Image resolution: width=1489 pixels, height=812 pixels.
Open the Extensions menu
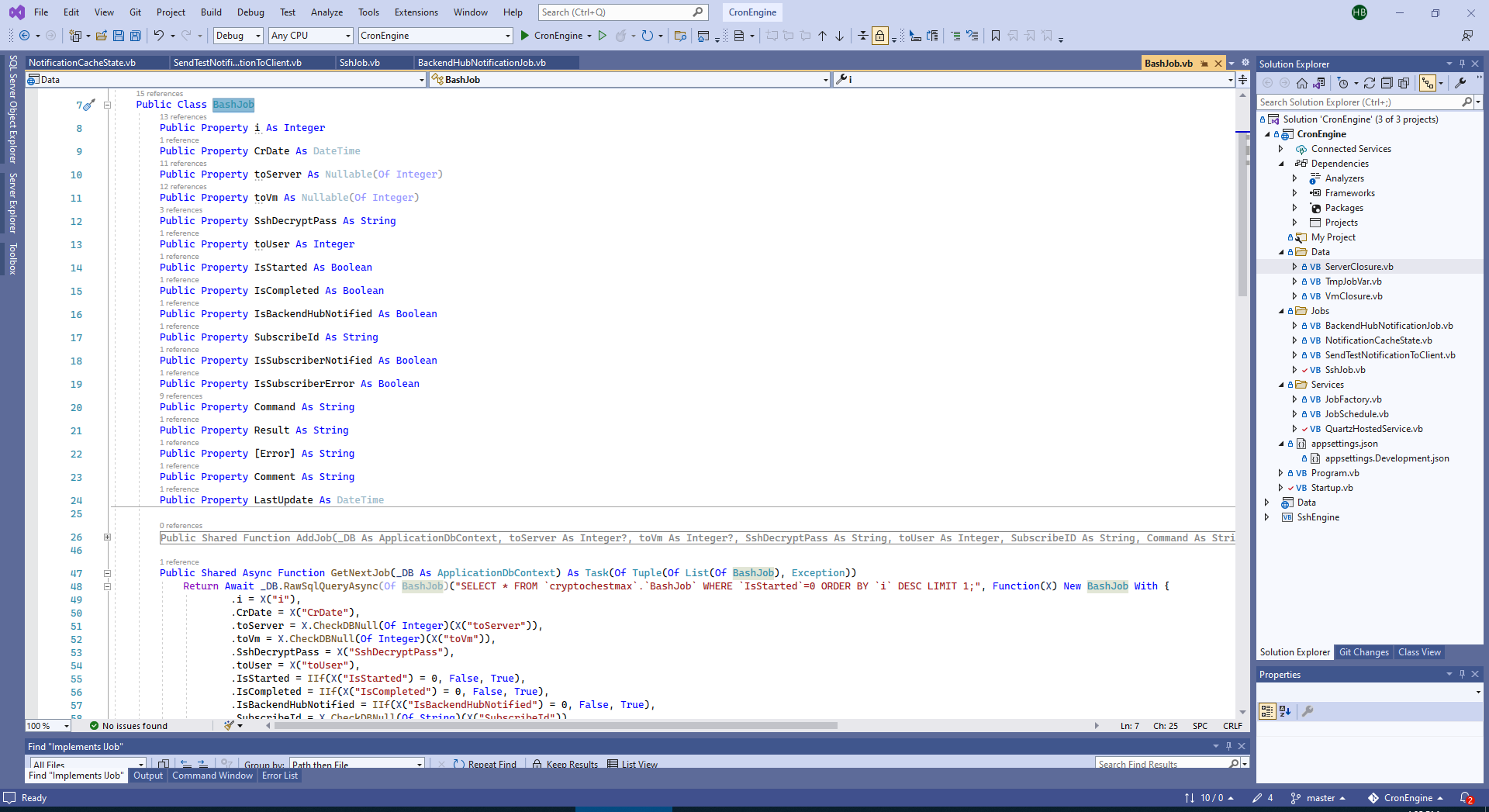pos(416,12)
